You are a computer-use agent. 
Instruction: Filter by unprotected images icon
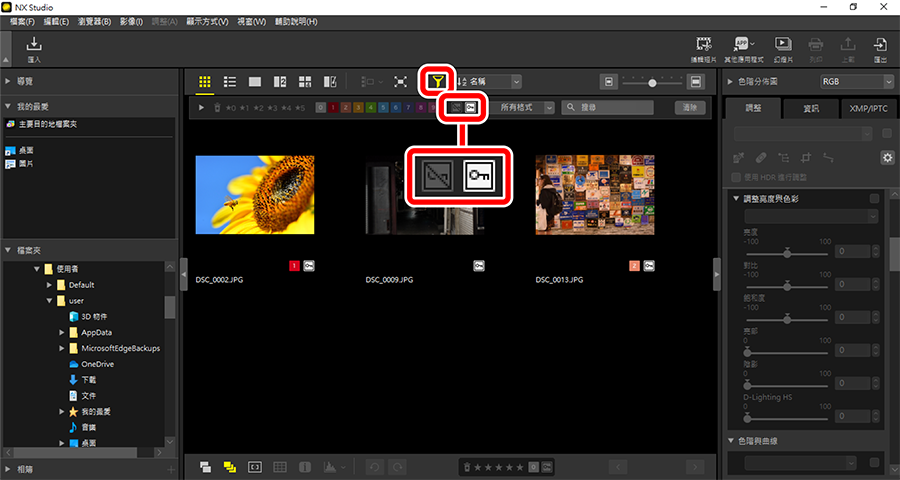pos(456,107)
